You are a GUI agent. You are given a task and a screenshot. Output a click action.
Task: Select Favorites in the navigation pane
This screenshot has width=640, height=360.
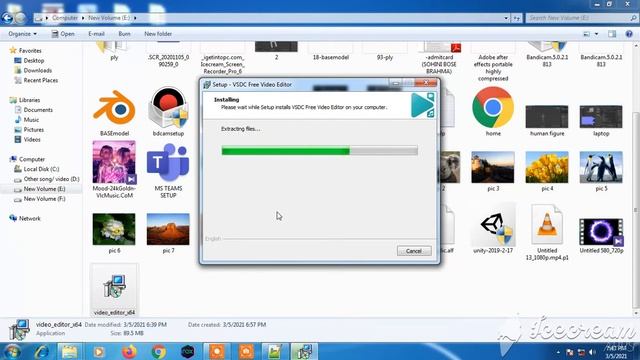tap(30, 51)
